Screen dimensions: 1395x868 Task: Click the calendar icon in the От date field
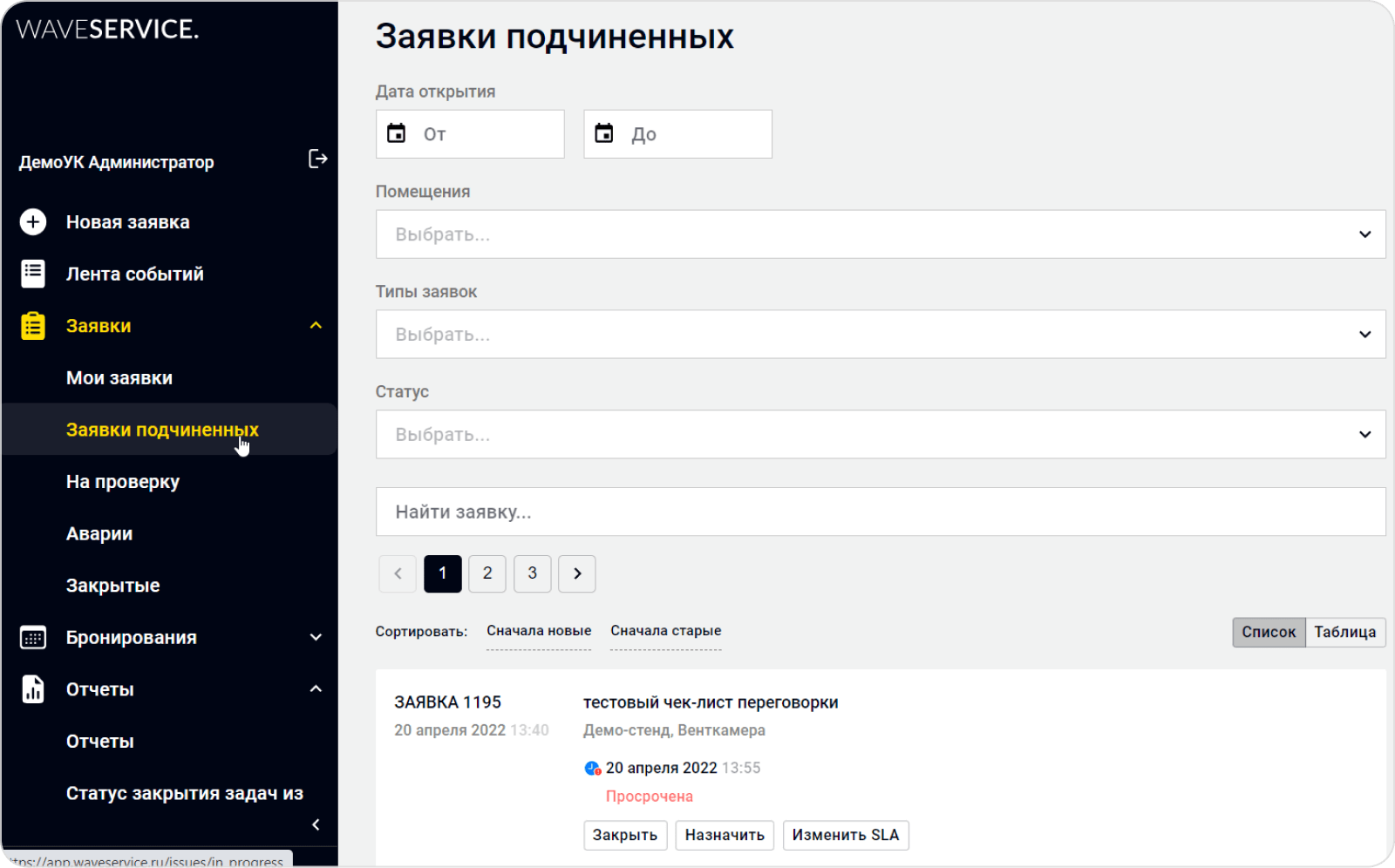click(397, 133)
